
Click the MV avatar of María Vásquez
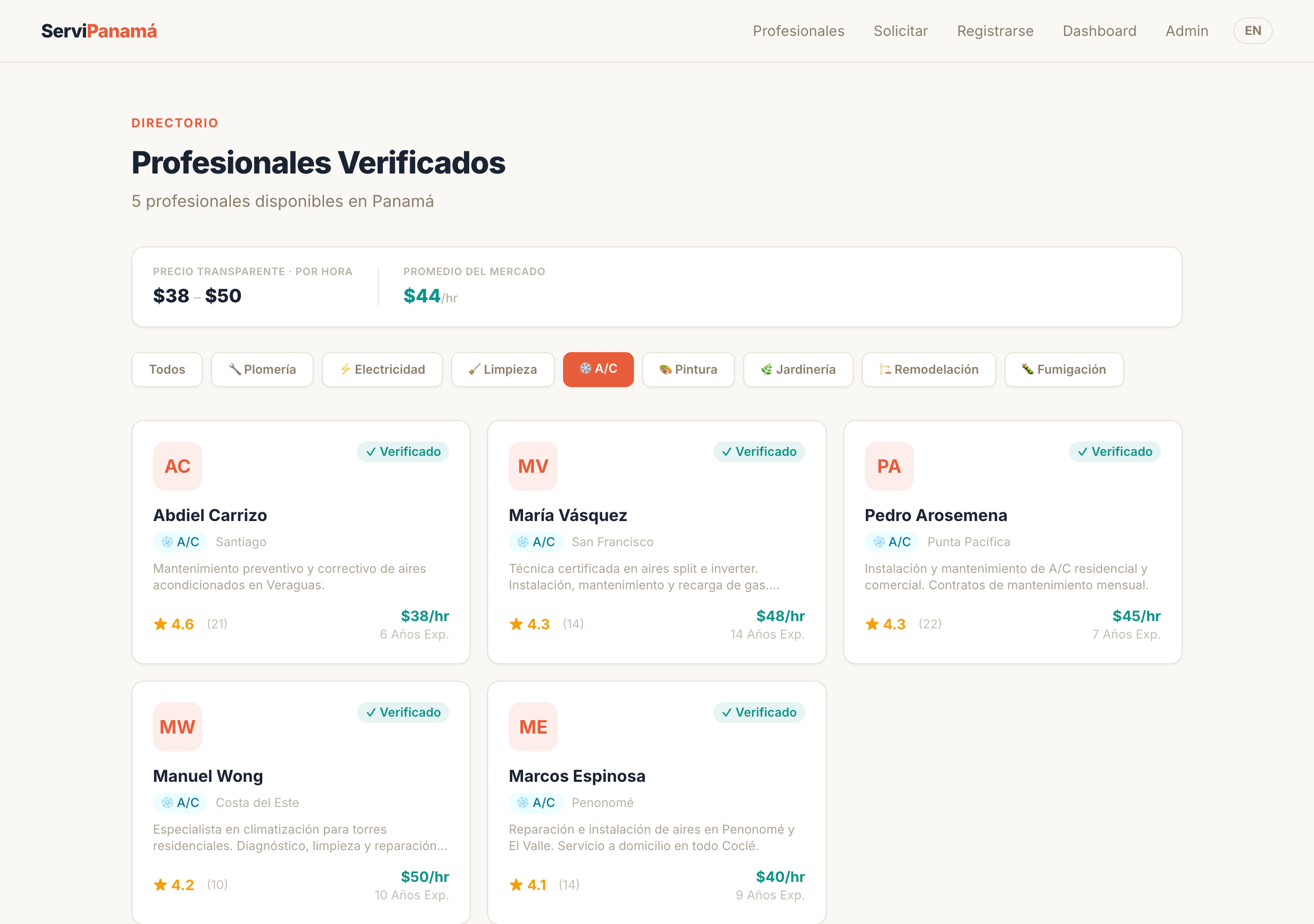point(533,466)
